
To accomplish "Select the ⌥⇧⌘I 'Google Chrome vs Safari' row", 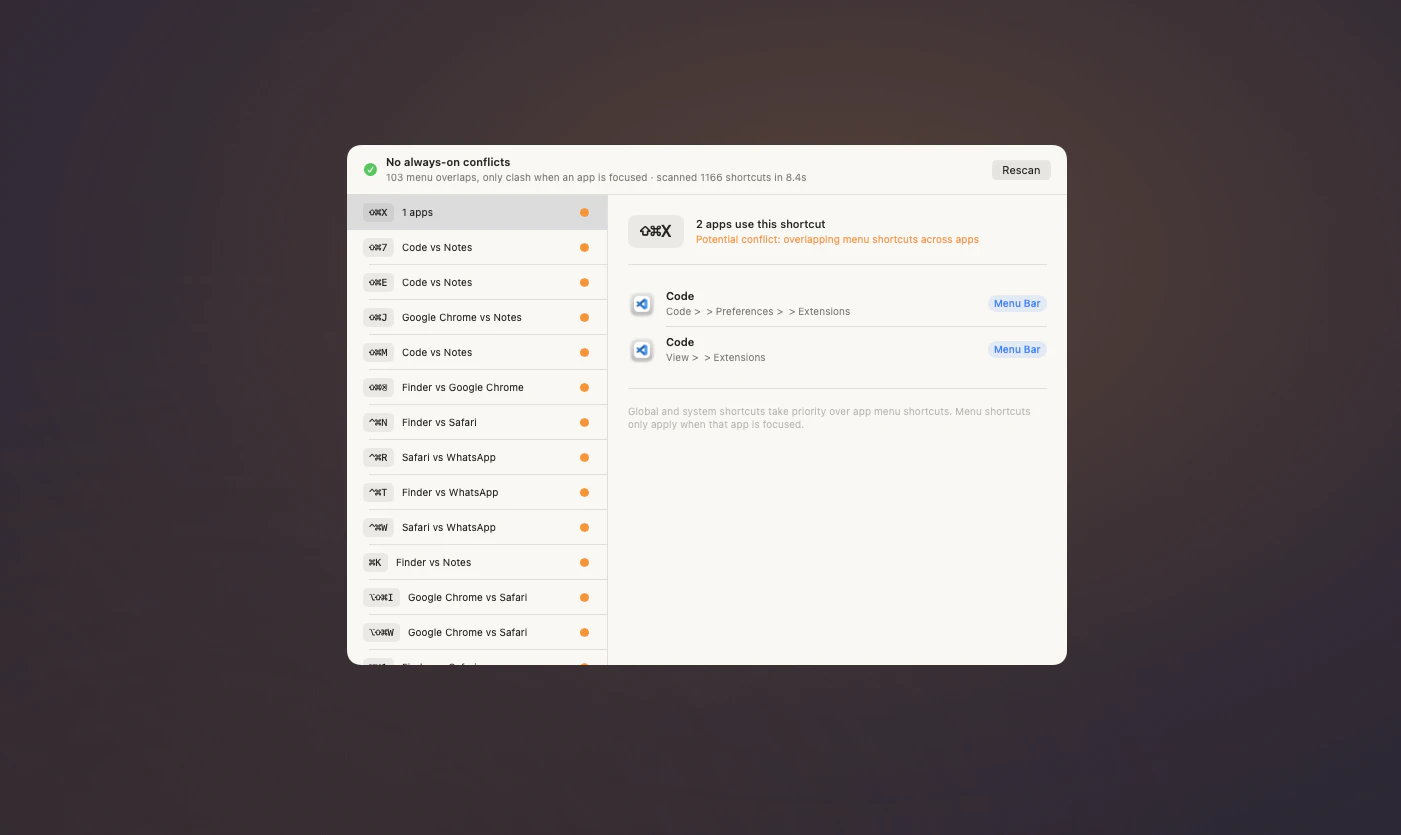I will 477,597.
